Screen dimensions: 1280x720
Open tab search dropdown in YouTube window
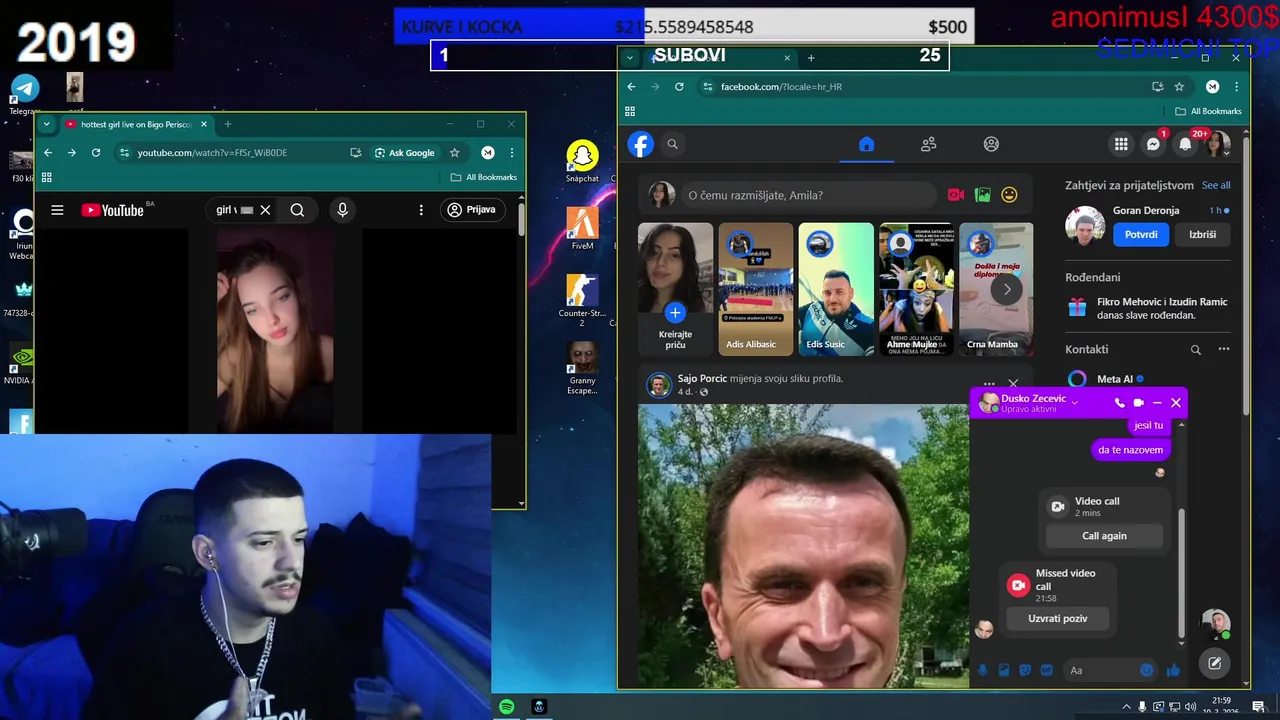[x=46, y=124]
